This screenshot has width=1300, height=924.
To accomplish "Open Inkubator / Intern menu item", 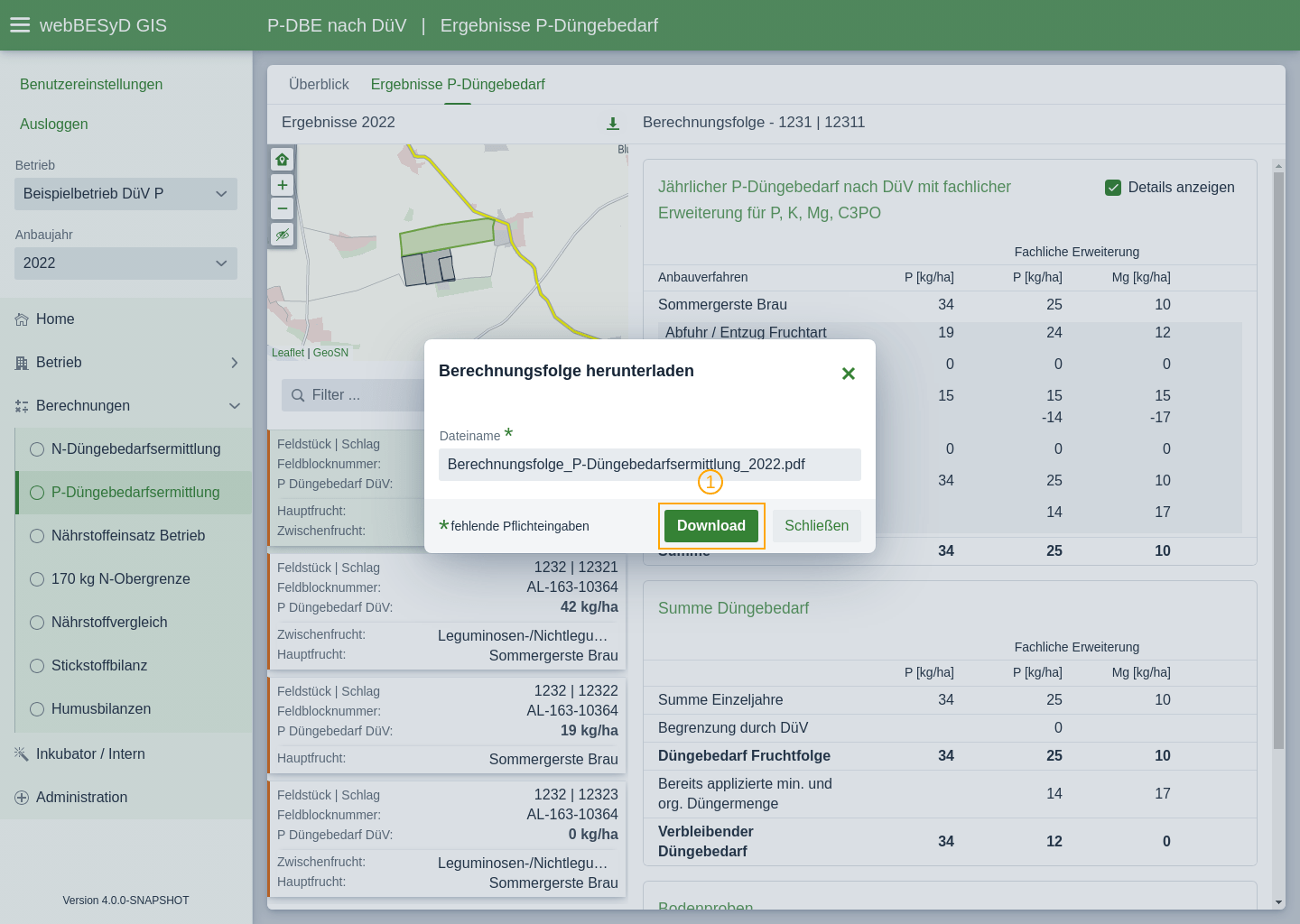I will tap(125, 754).
